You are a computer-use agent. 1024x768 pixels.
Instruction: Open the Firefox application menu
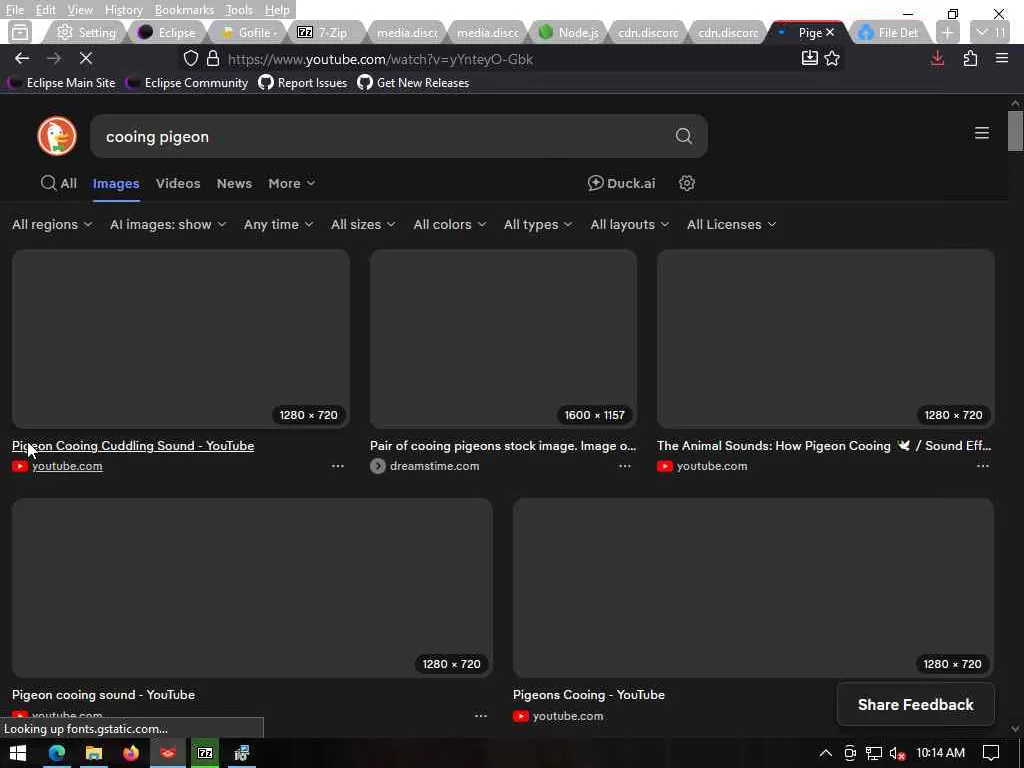tap(1001, 58)
